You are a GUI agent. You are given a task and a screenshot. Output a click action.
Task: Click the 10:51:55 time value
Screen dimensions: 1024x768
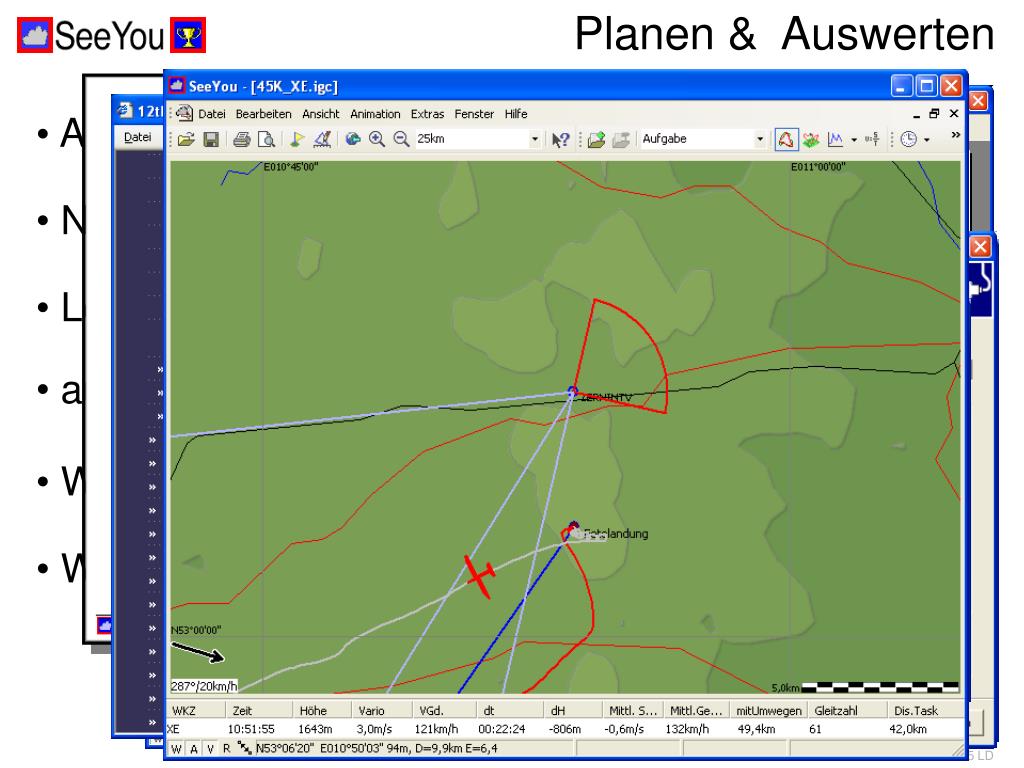click(251, 729)
